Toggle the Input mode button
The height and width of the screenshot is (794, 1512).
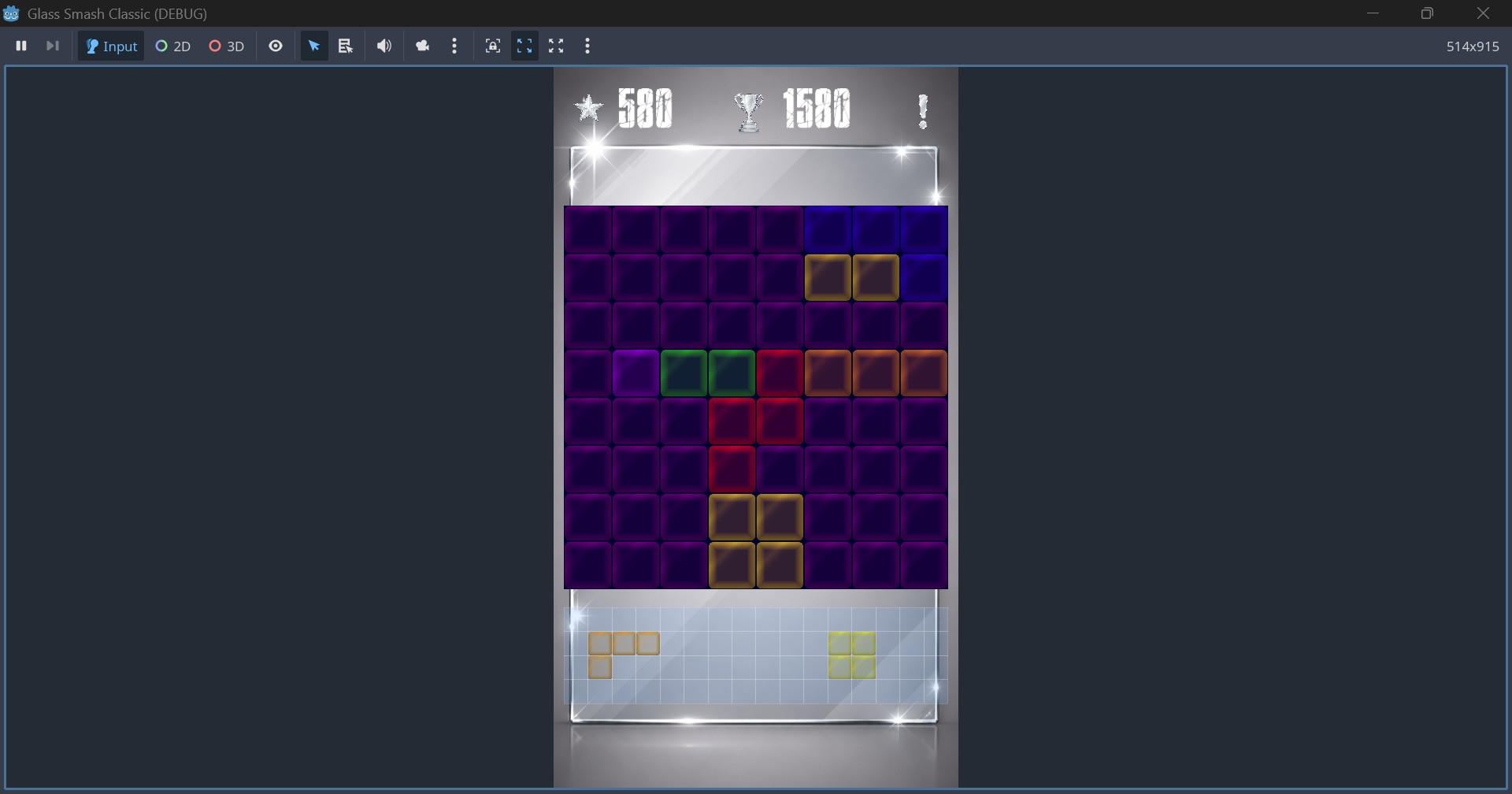point(110,45)
